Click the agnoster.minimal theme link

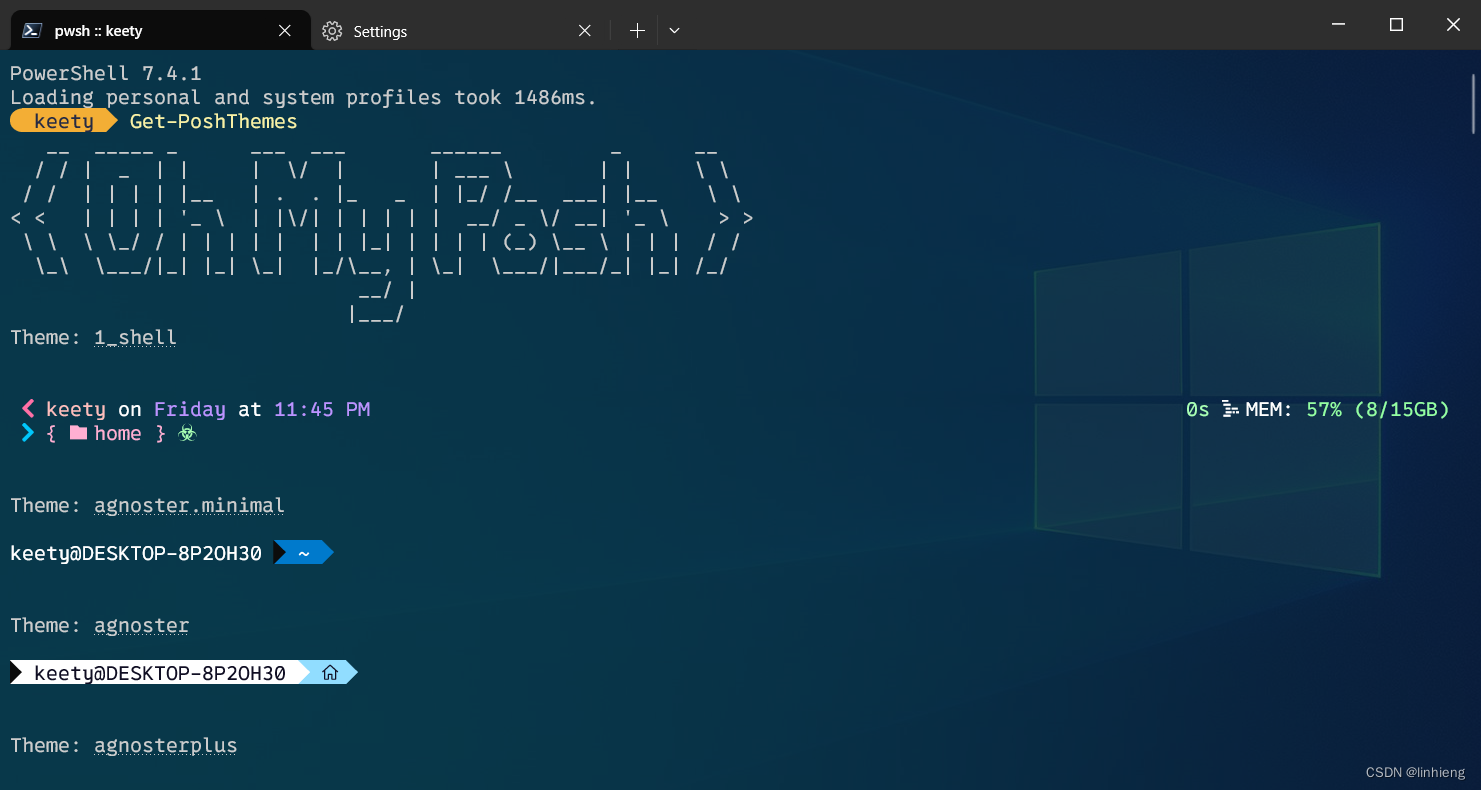[x=189, y=506]
